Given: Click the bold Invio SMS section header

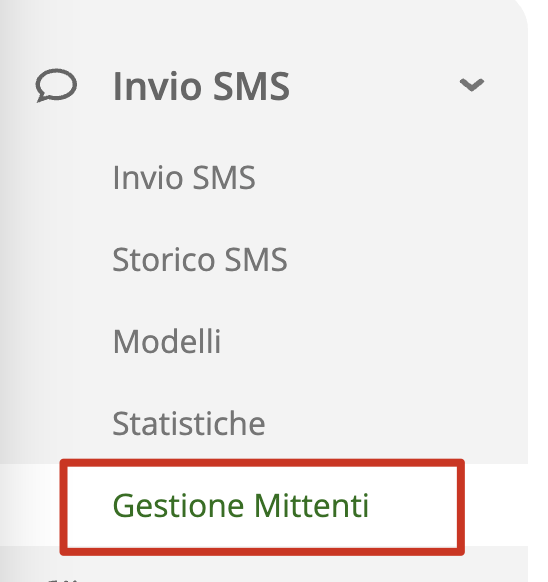Looking at the screenshot, I should (201, 86).
